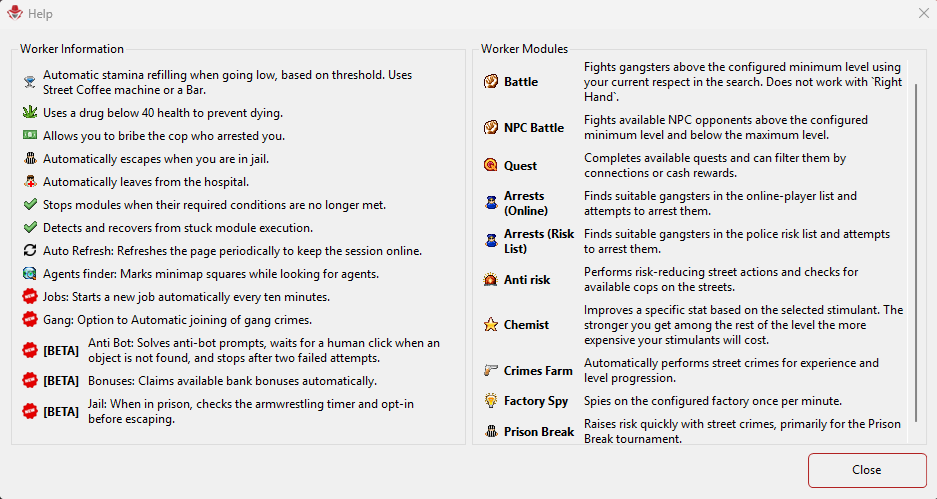Click the Worker Modules vertical scrollbar
This screenshot has height=499, width=937.
(916, 253)
